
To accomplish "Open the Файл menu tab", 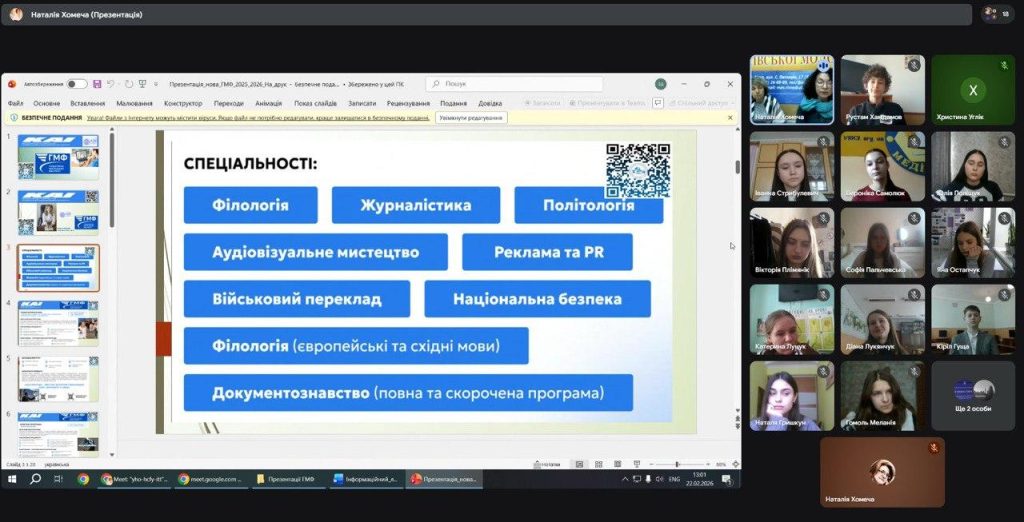I will pyautogui.click(x=16, y=103).
